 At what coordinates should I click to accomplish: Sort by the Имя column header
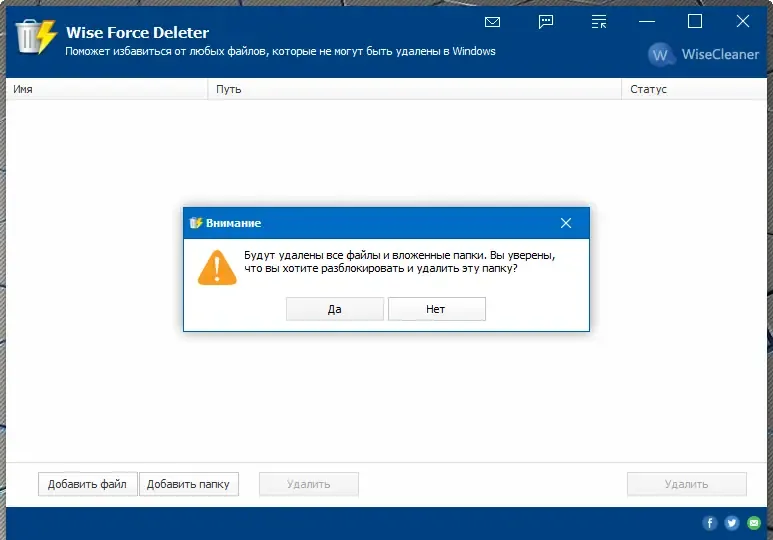107,89
